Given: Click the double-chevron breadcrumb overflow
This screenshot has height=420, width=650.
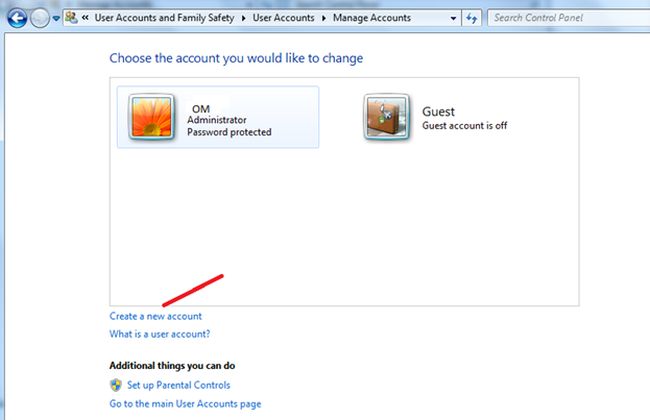Looking at the screenshot, I should click(87, 17).
